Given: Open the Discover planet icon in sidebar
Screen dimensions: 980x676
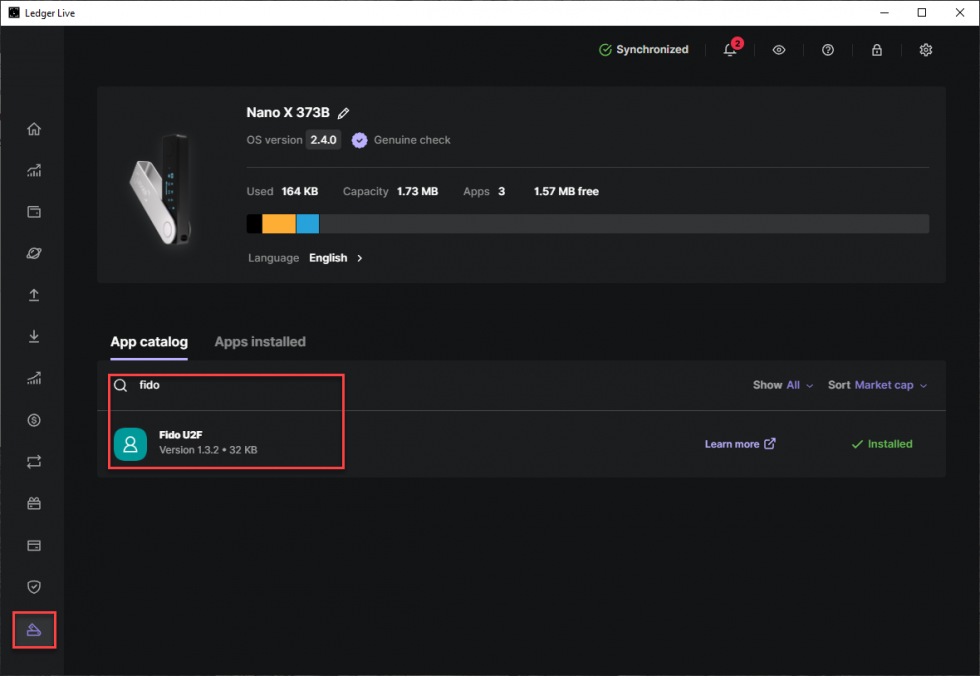Looking at the screenshot, I should (x=34, y=254).
